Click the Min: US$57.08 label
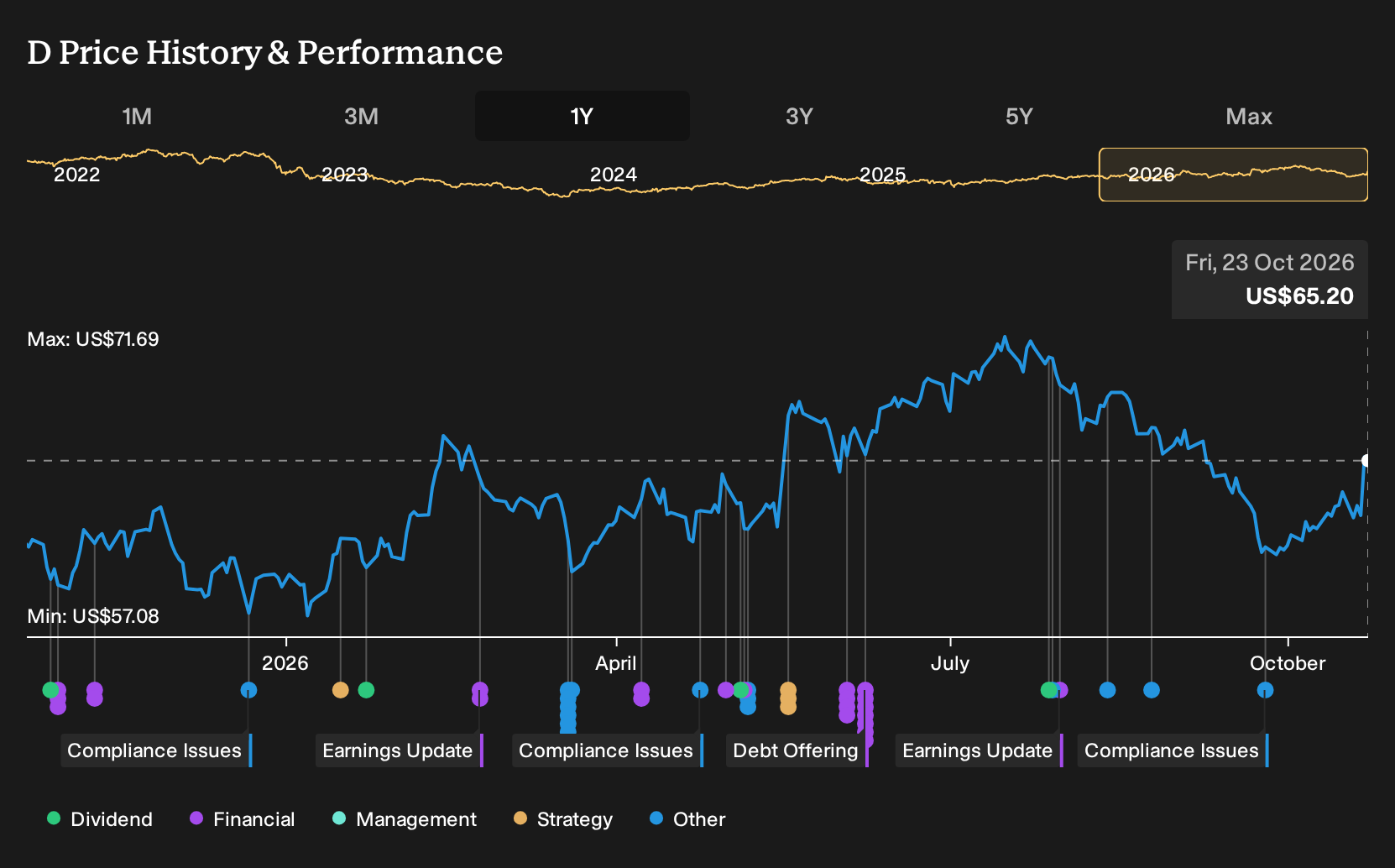The height and width of the screenshot is (868, 1395). coord(93,616)
